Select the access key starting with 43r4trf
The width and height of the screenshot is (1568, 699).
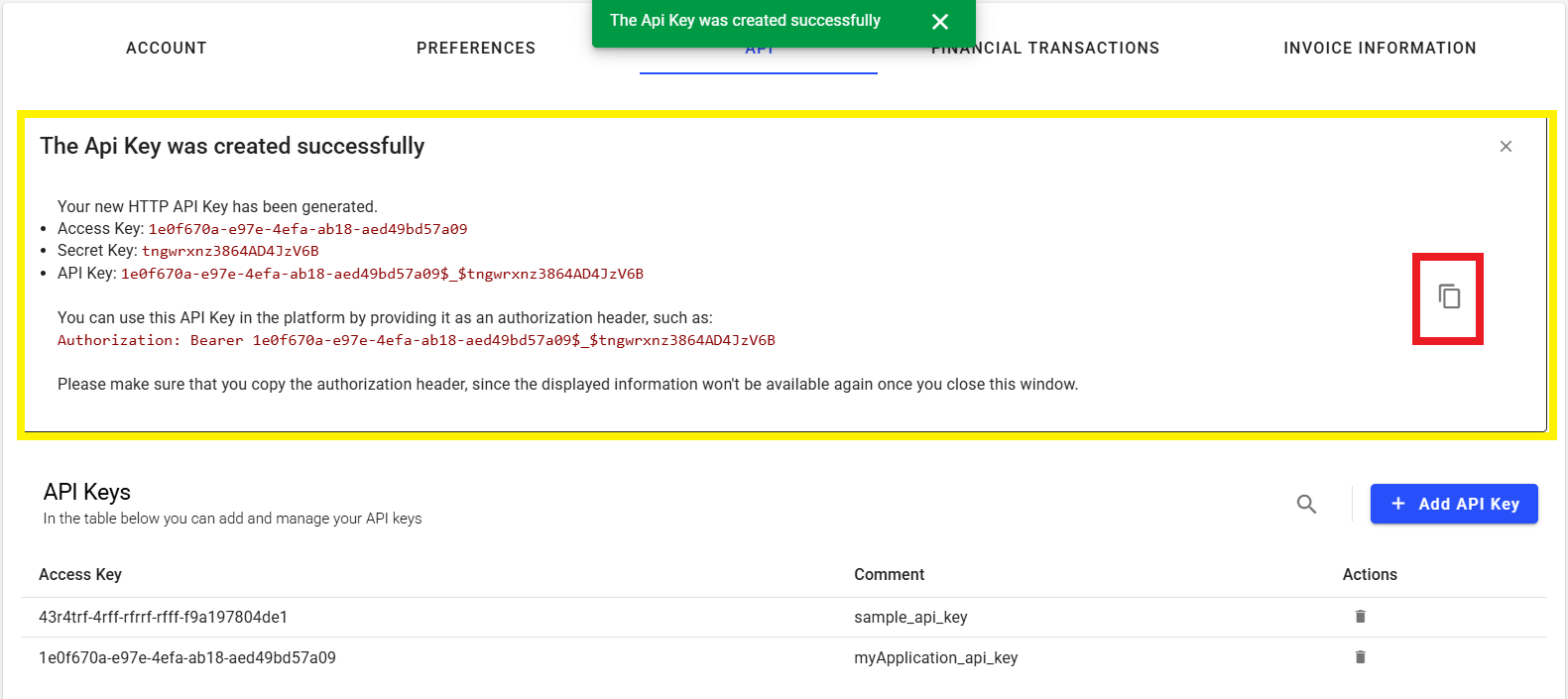pos(163,617)
